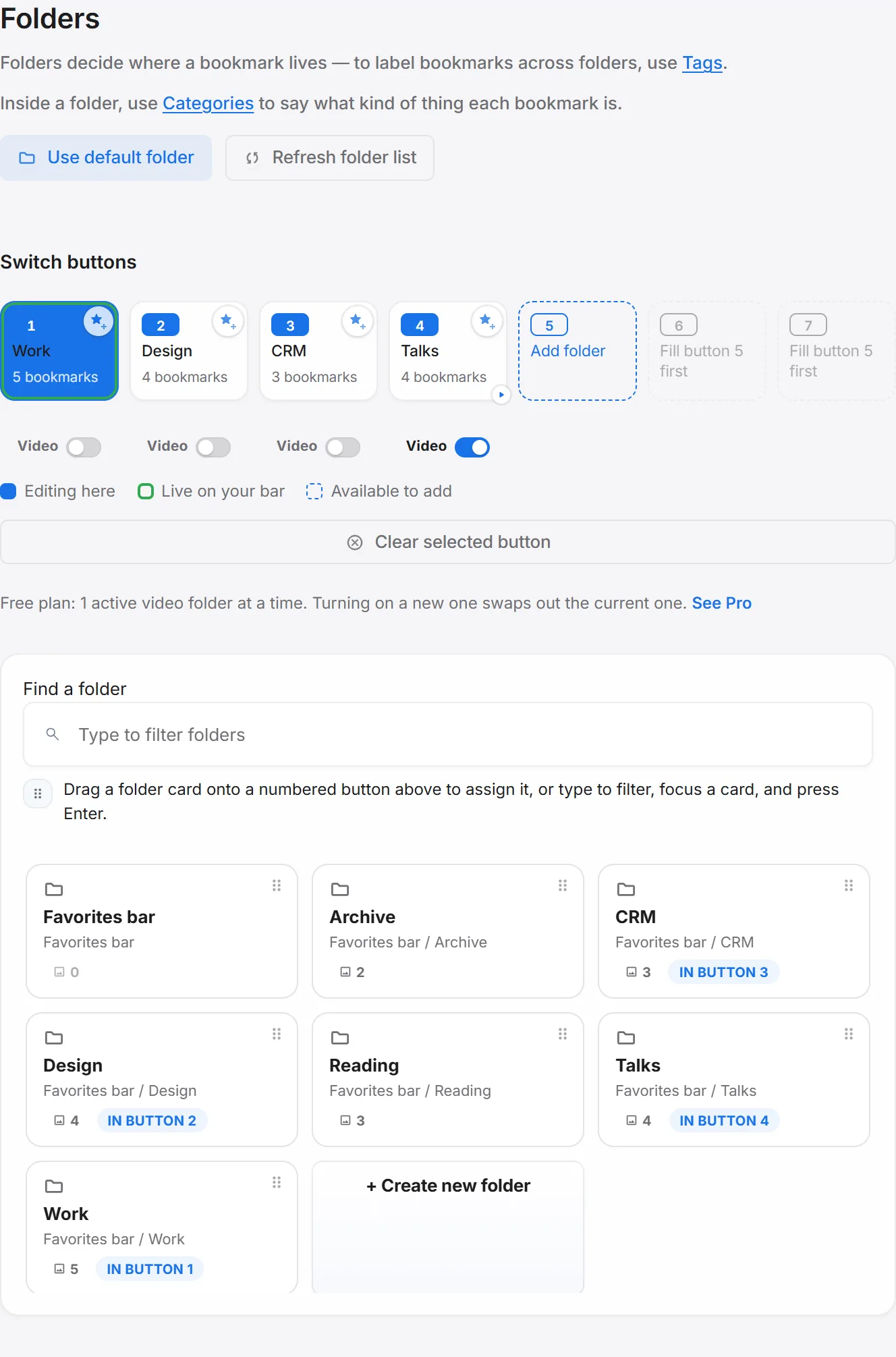Grab the drag handle on Talks folder card

[x=849, y=1034]
